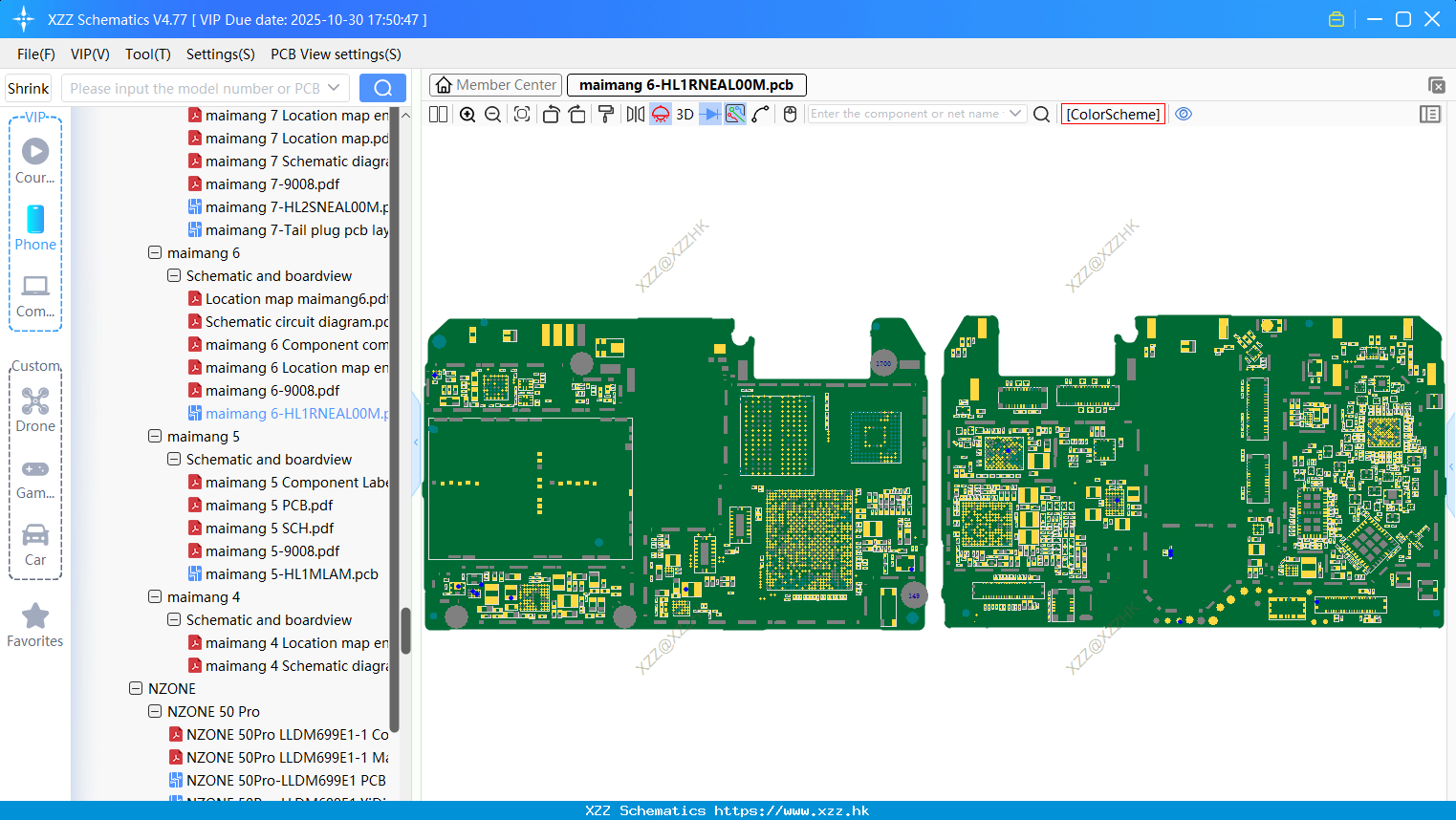Open the component name dropdown arrow
The image size is (1456, 820).
1015,114
